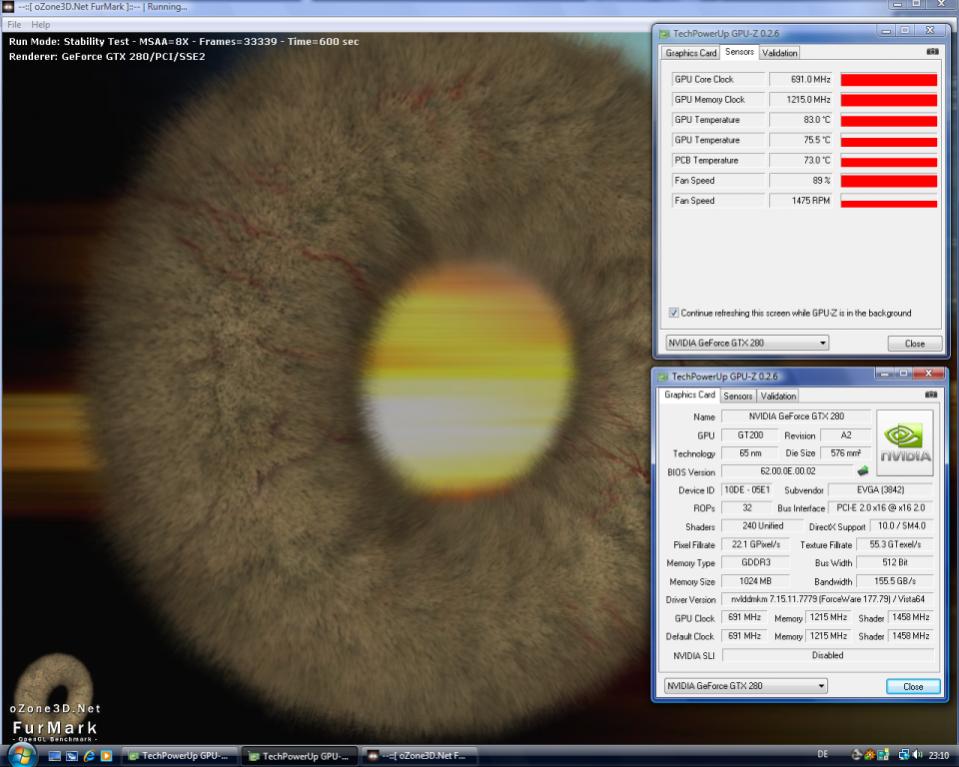Click the 1215.0 MHz memory clock value

tap(802, 100)
